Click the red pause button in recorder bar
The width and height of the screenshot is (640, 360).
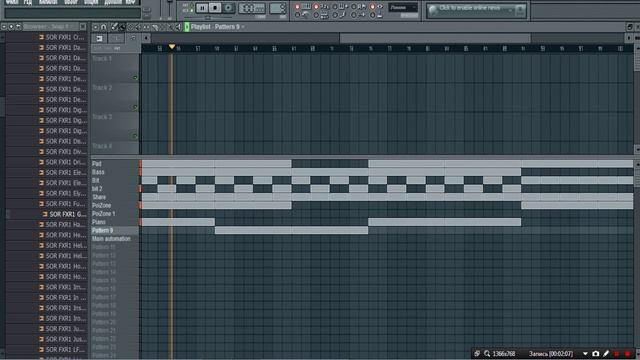coord(617,354)
